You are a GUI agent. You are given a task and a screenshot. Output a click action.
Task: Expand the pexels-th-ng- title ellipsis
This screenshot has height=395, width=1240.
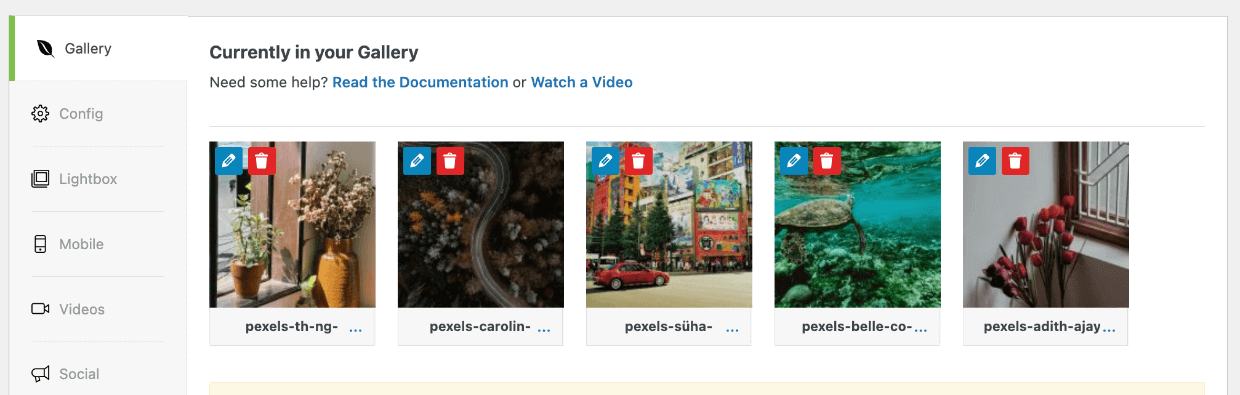356,328
